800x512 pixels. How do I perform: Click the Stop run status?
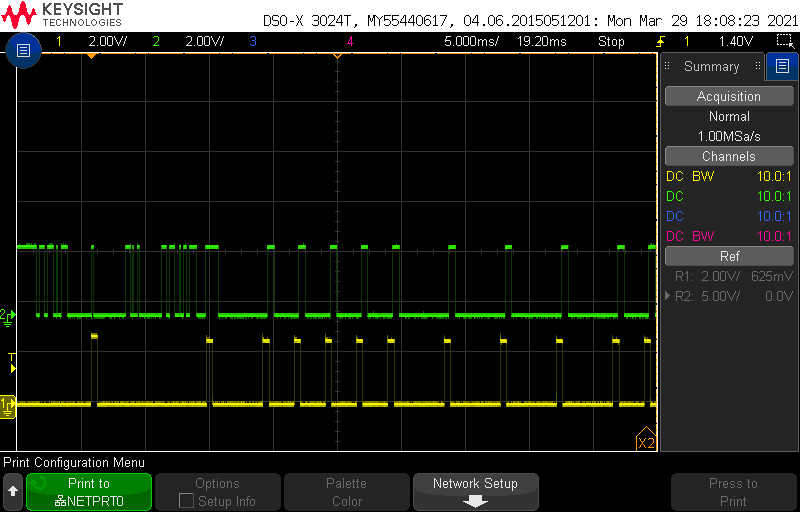coord(611,41)
